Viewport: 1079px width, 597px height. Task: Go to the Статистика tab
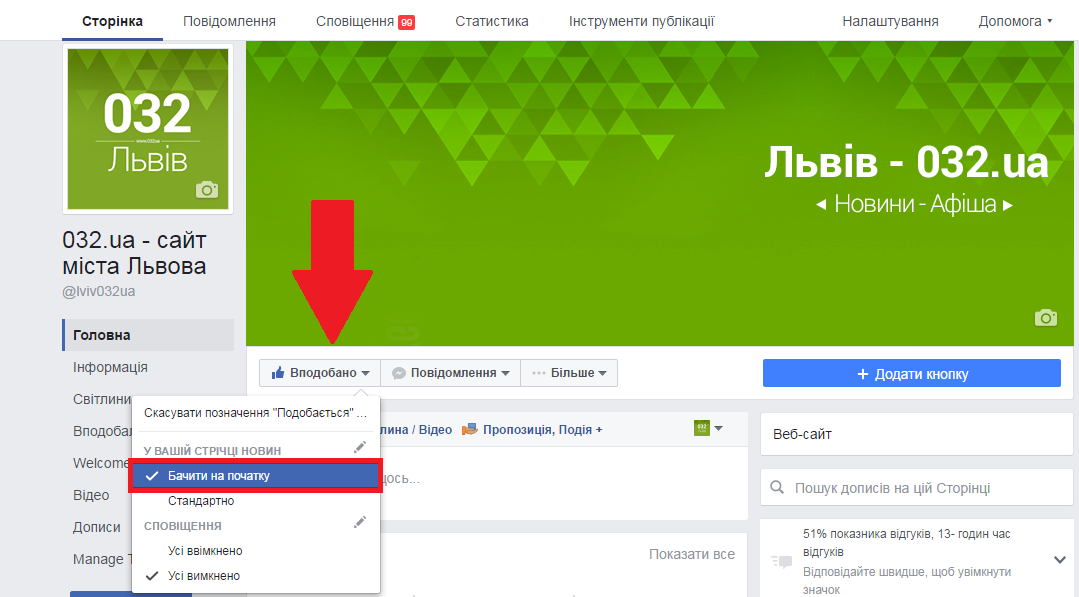pyautogui.click(x=491, y=21)
